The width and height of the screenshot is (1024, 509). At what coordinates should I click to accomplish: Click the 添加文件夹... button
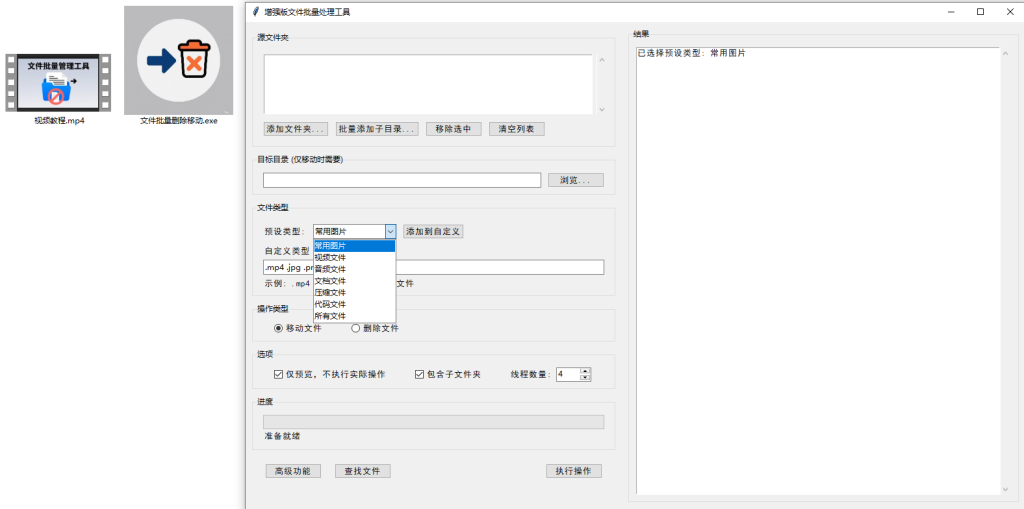point(296,129)
